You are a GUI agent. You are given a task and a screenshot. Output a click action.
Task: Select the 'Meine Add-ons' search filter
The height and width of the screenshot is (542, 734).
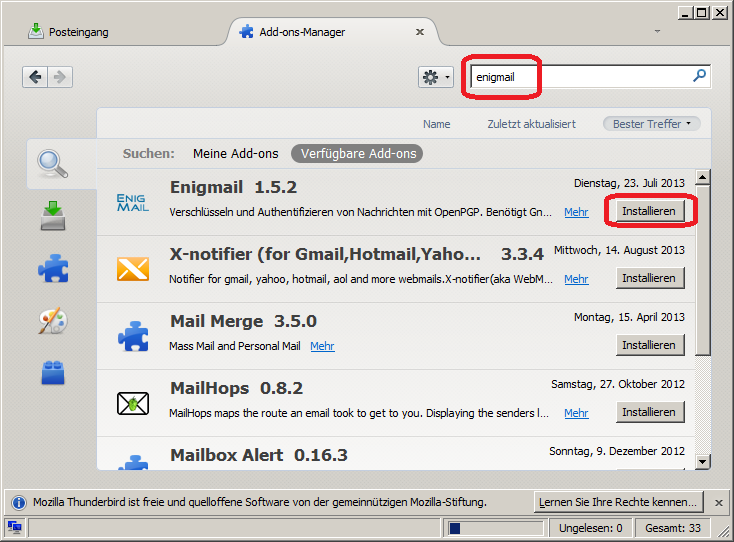click(235, 154)
